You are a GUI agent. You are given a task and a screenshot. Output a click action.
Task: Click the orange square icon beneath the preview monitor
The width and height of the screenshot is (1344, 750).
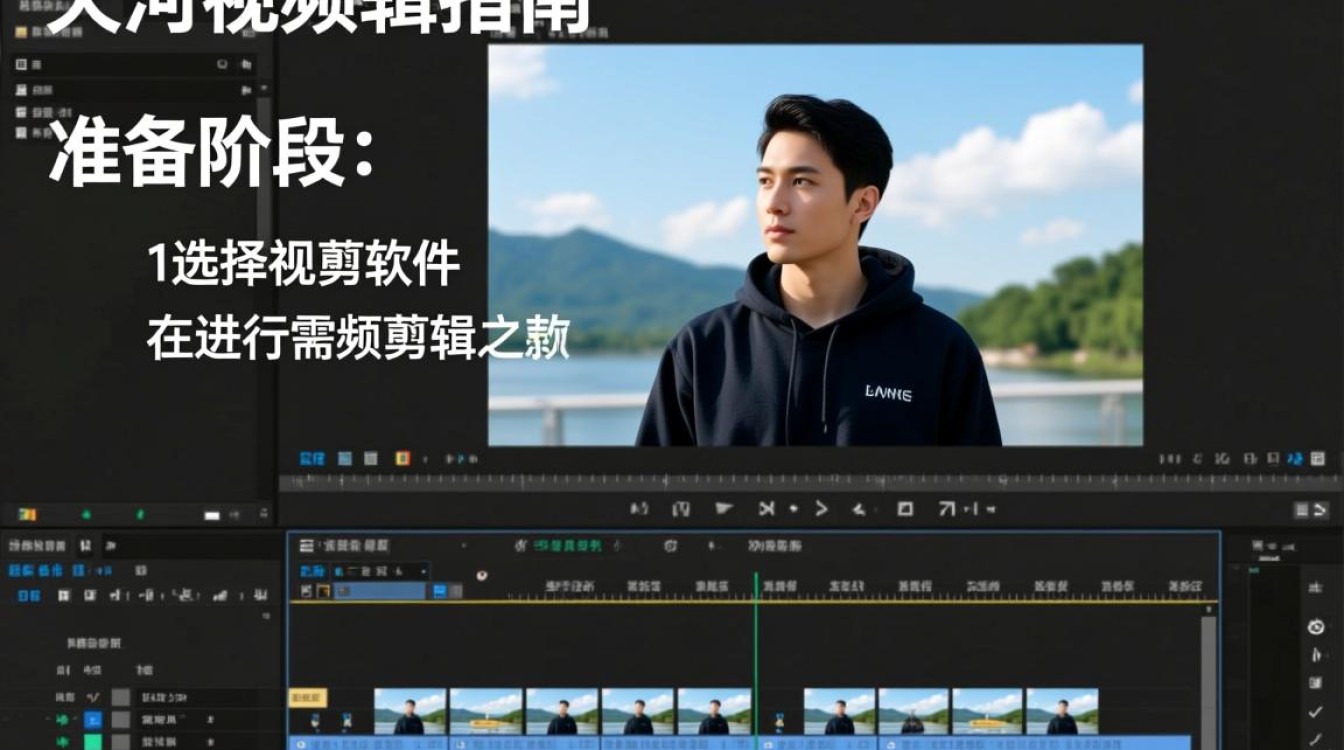[x=402, y=459]
